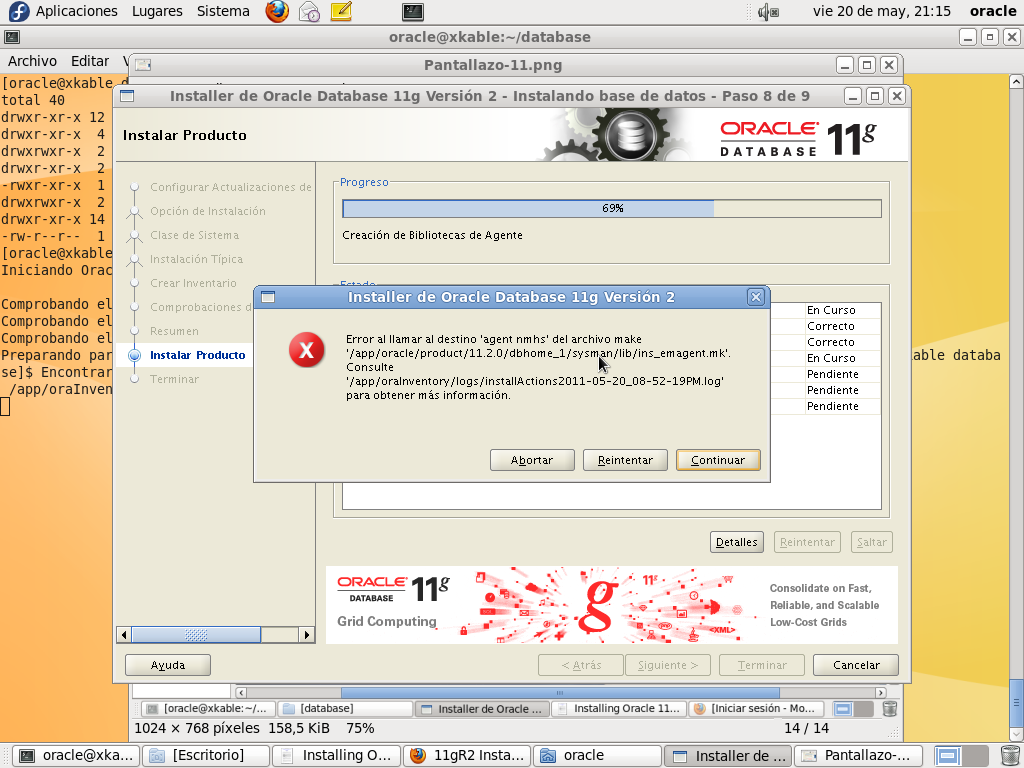1024x768 pixels.
Task: Click 14 / 14 image counter text
Action: [x=806, y=728]
